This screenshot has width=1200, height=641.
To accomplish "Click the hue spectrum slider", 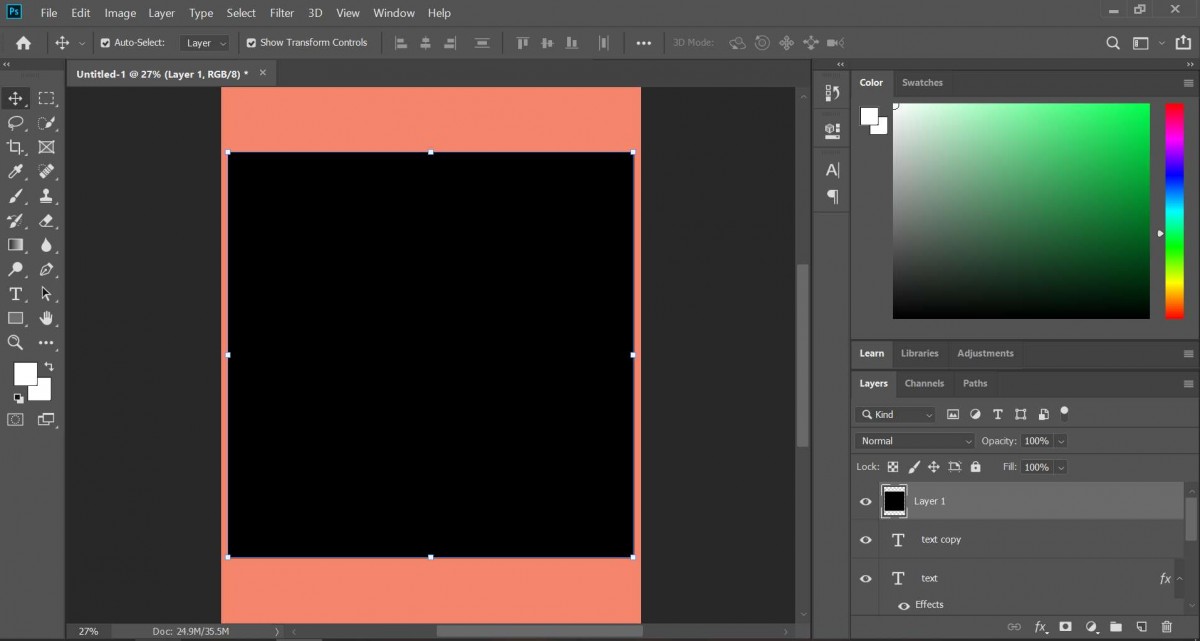I will 1174,211.
